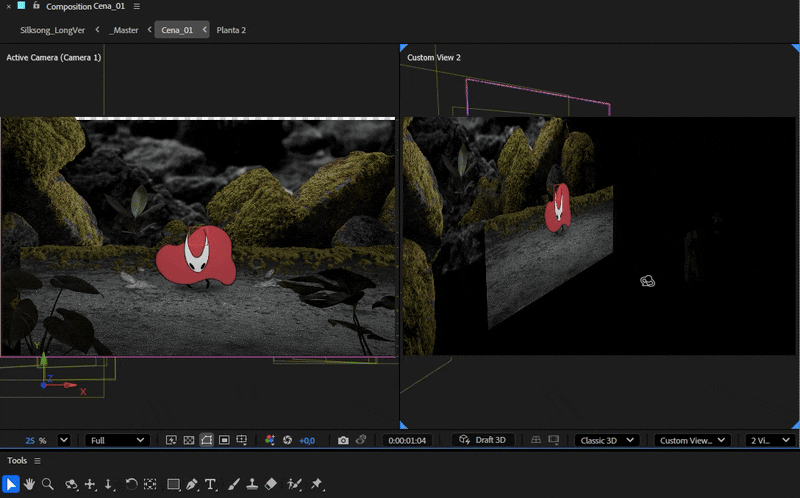Select the Zoom magnifier tool
800x498 pixels.
(x=47, y=484)
